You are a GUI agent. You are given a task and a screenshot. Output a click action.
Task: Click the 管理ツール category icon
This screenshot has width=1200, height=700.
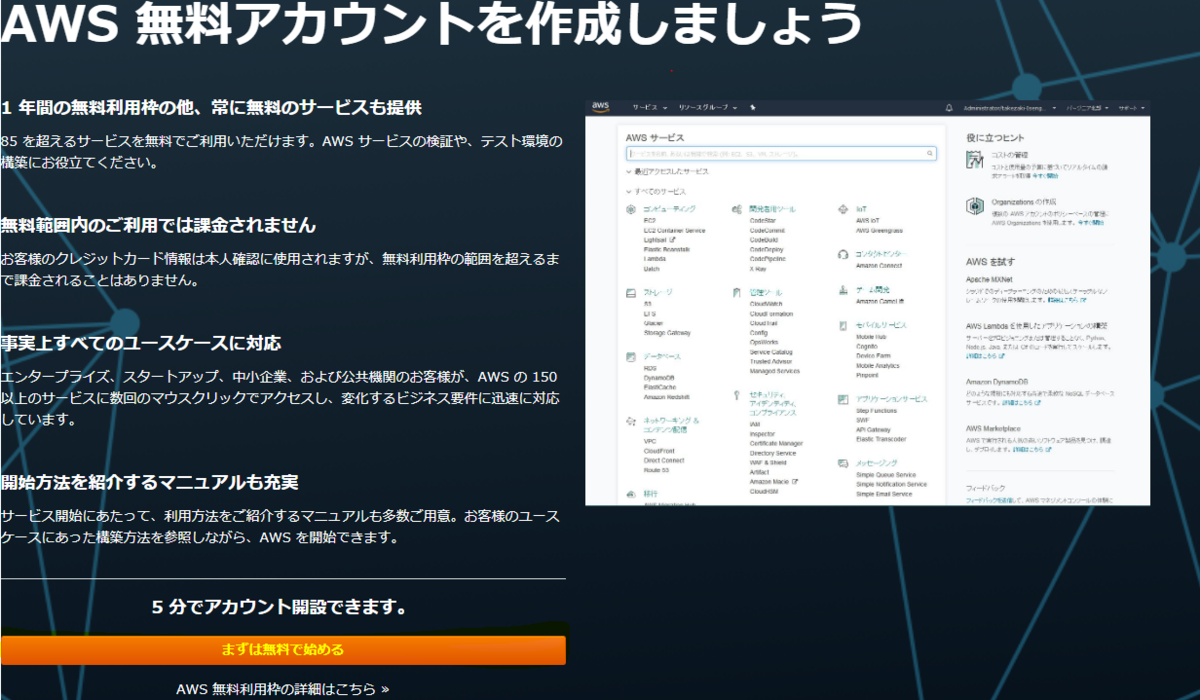click(x=737, y=293)
